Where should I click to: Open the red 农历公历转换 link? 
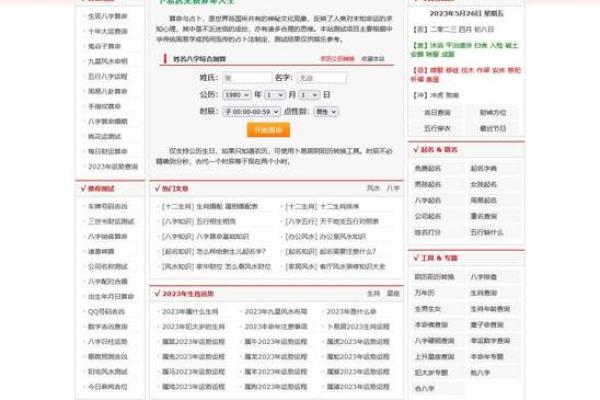coord(337,59)
